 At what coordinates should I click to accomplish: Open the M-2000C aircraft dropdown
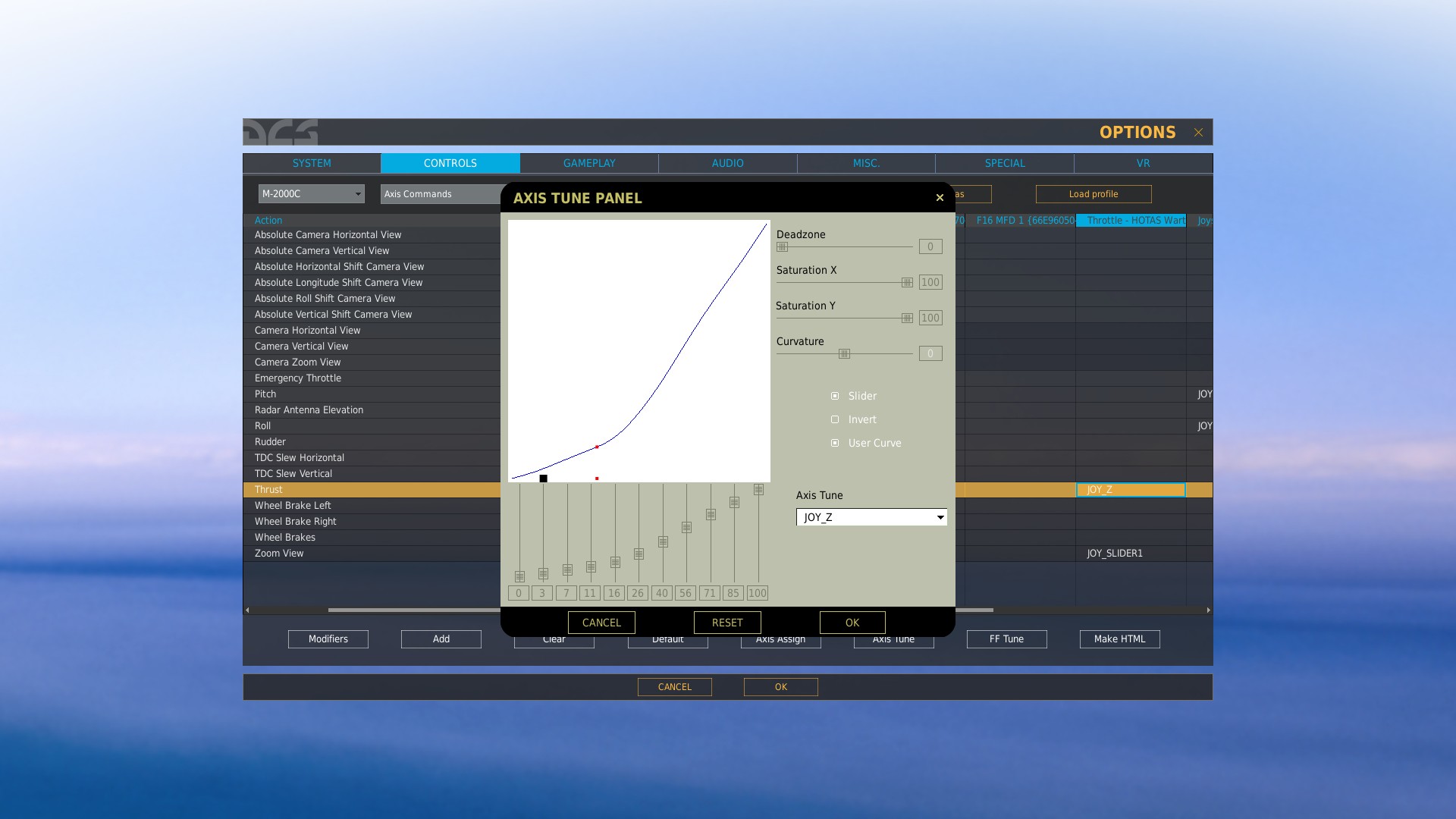tap(311, 194)
